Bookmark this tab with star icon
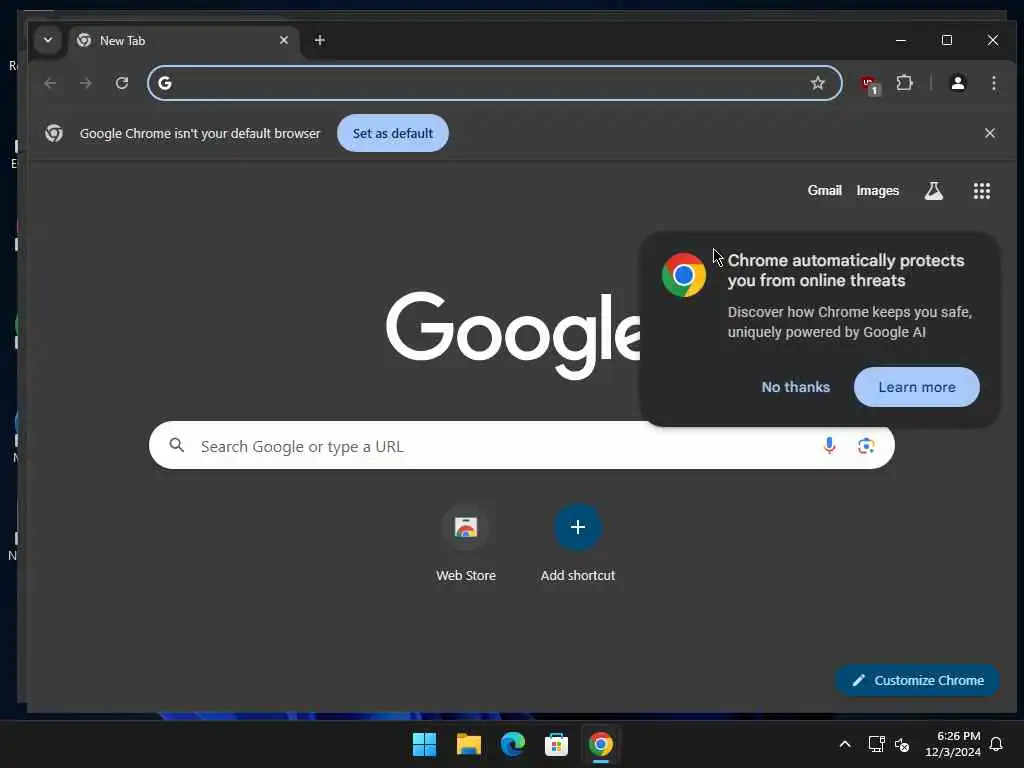The width and height of the screenshot is (1024, 768). (818, 83)
